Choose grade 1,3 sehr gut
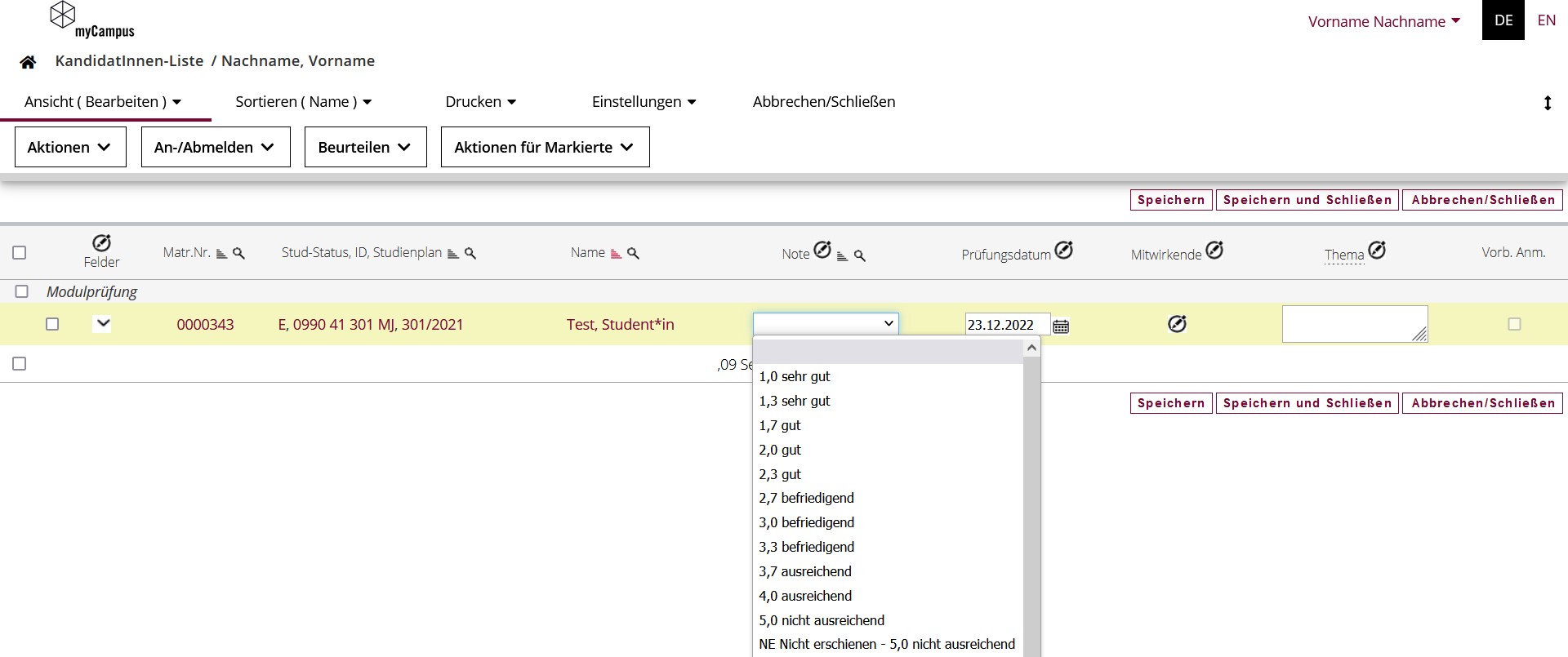This screenshot has width=1568, height=657. (888, 401)
